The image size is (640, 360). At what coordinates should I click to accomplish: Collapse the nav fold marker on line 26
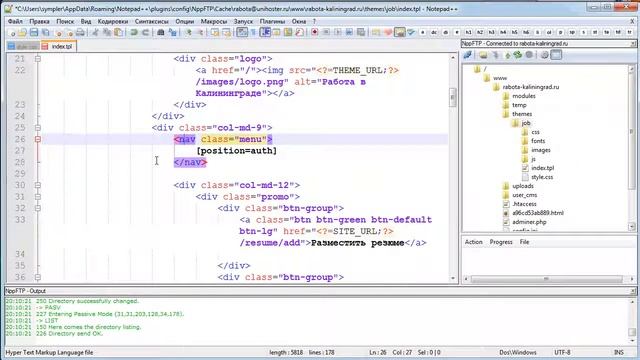point(38,139)
